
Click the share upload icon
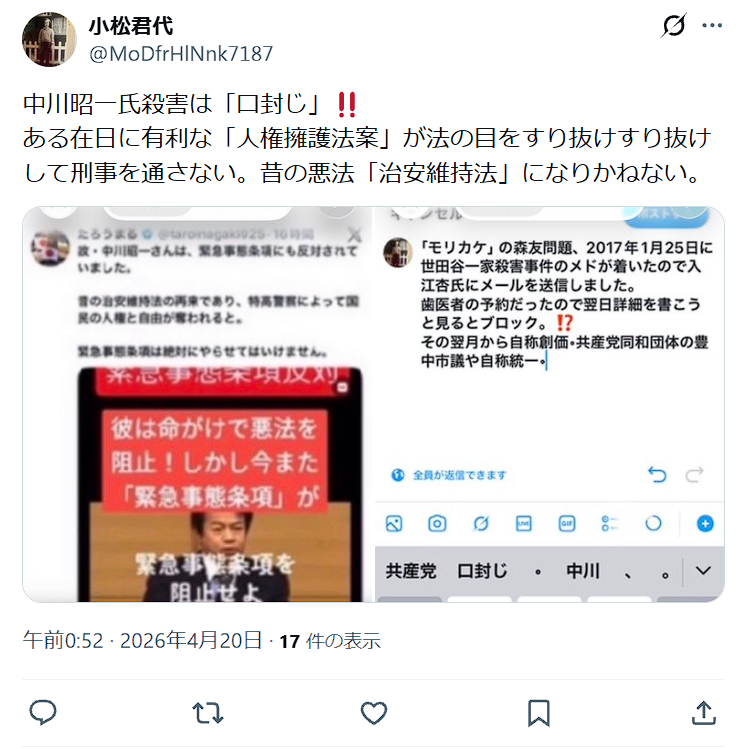point(704,713)
